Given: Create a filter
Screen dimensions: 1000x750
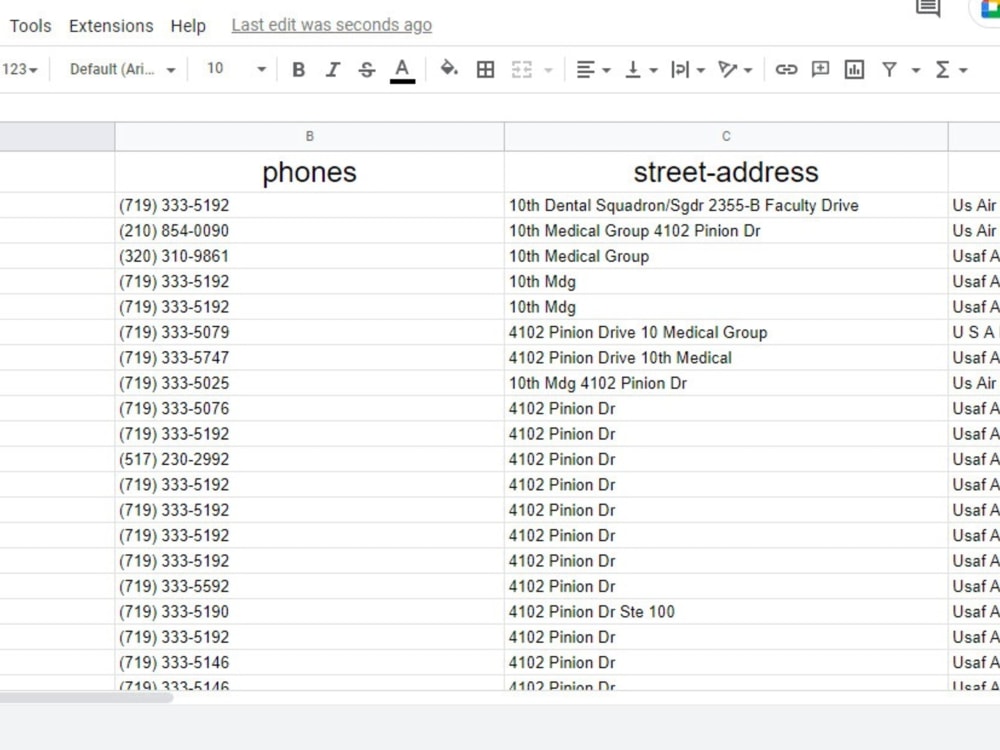Looking at the screenshot, I should (890, 70).
